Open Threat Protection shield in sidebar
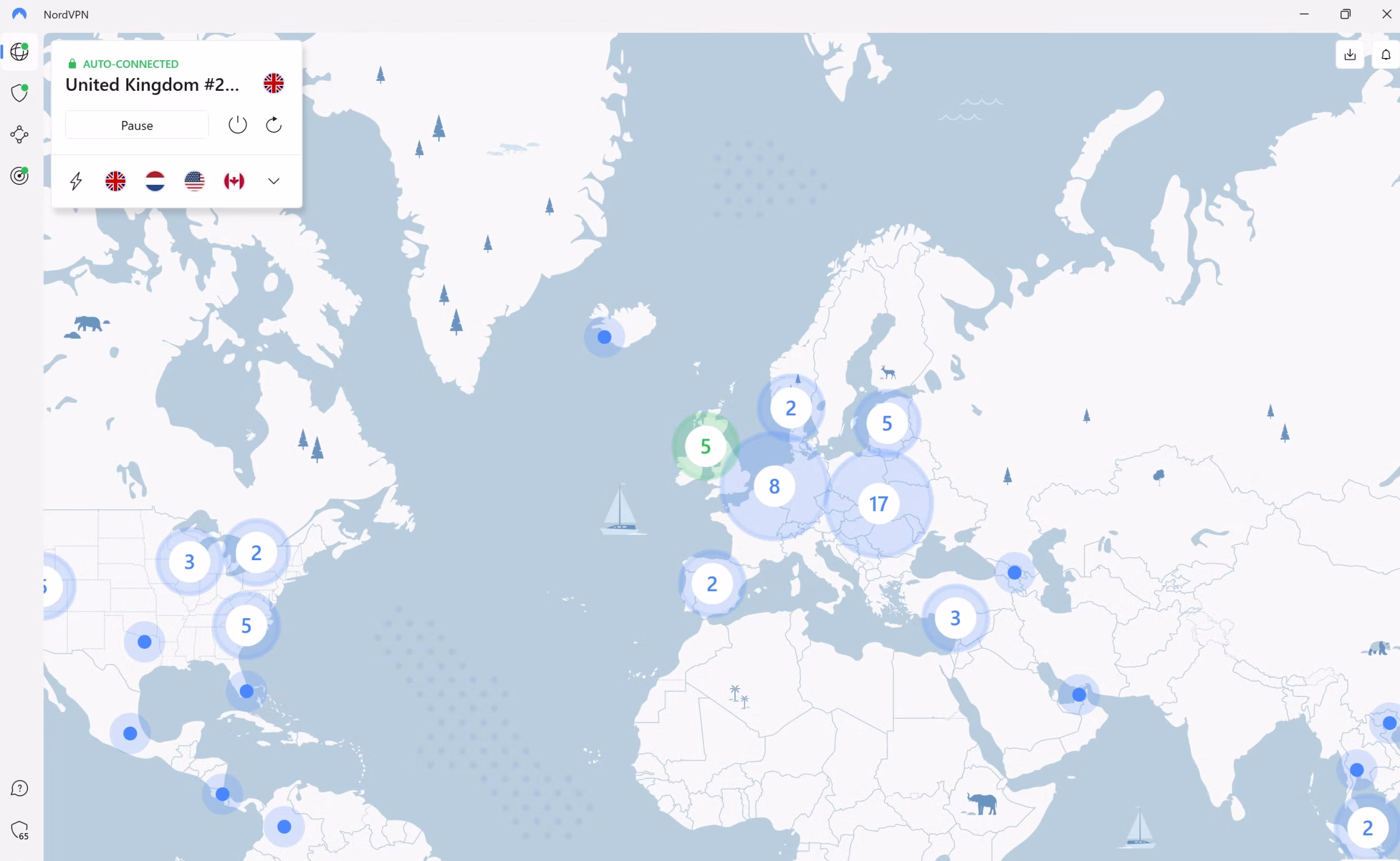 tap(19, 92)
